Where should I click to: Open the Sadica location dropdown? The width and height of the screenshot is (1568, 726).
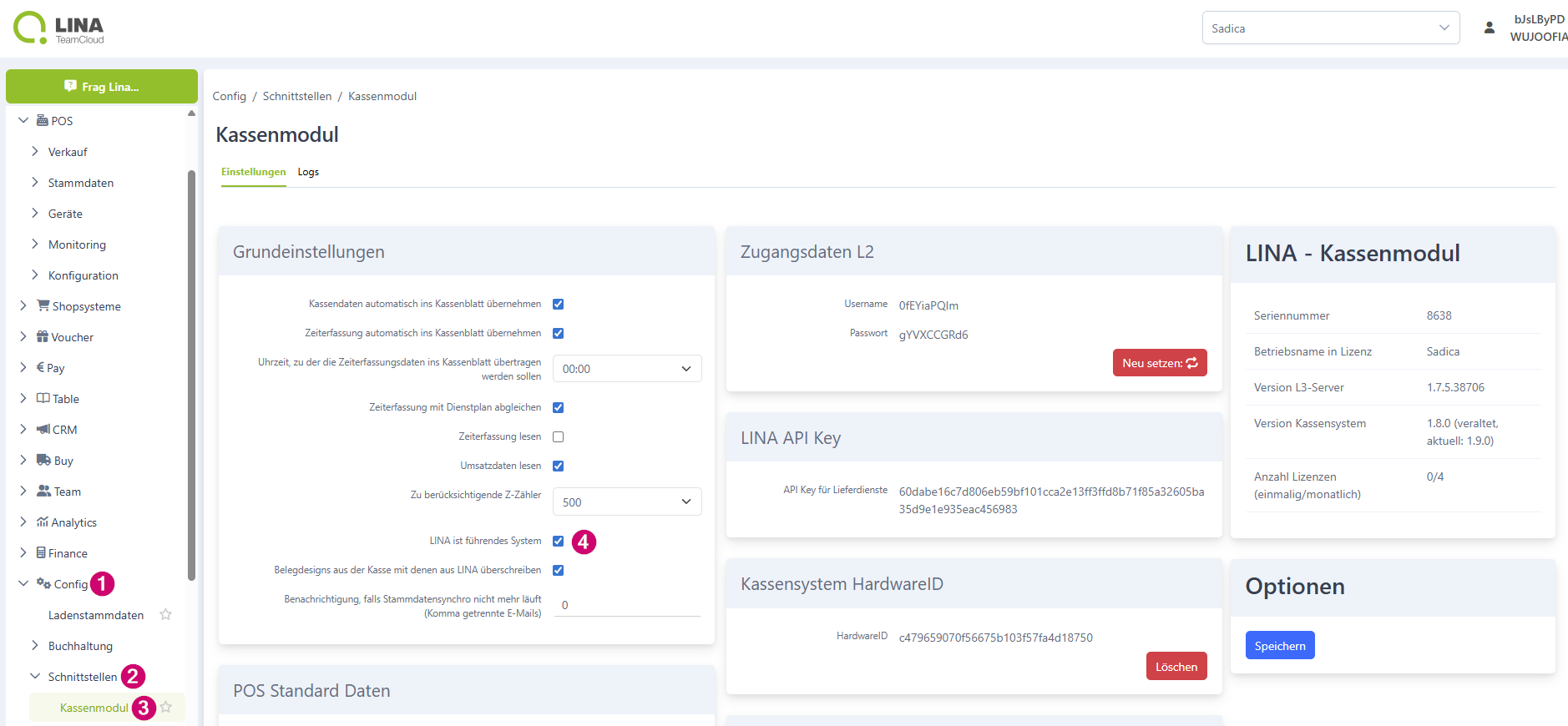click(x=1331, y=28)
